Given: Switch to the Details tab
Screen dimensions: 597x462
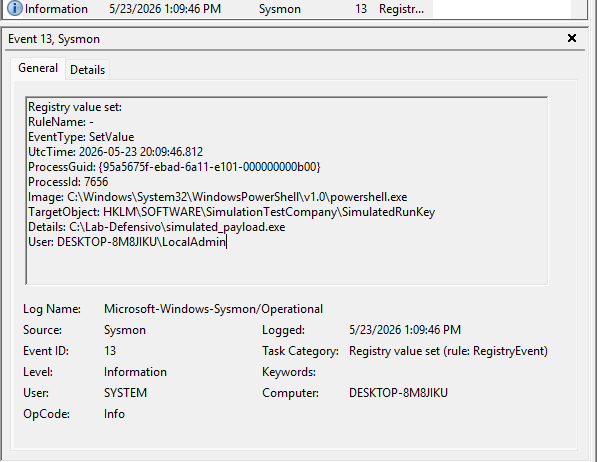Looking at the screenshot, I should (88, 70).
